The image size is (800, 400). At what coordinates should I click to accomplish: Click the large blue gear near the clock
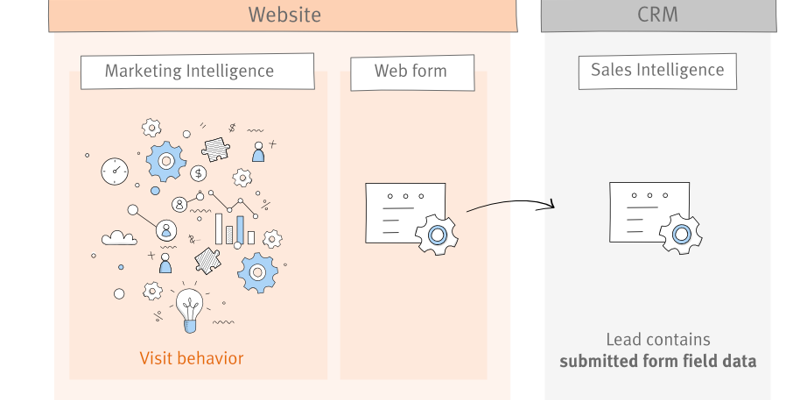(165, 160)
